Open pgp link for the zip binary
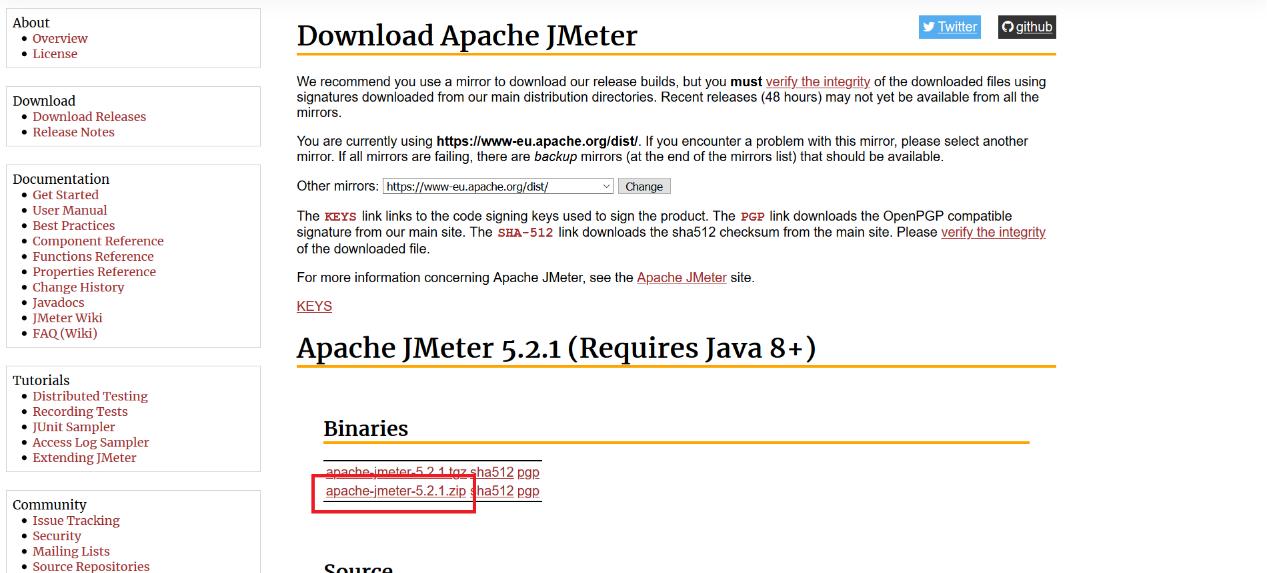Viewport: 1267px width, 573px height. point(528,491)
